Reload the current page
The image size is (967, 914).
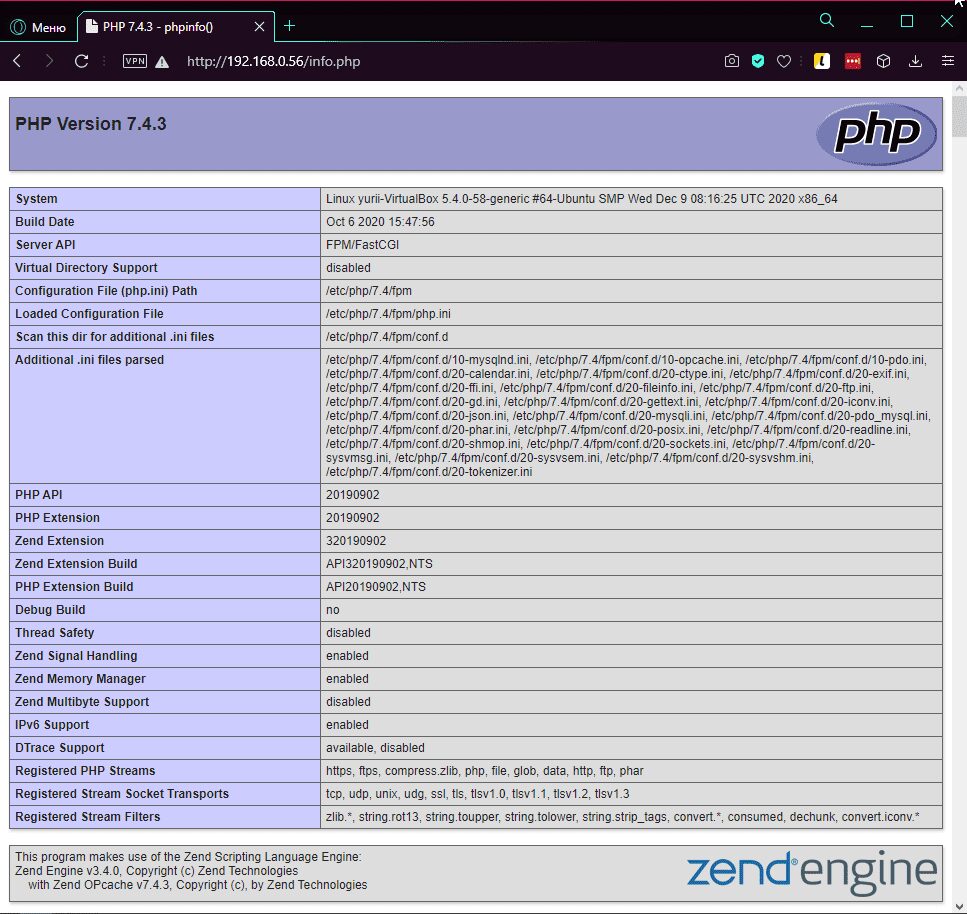click(82, 61)
